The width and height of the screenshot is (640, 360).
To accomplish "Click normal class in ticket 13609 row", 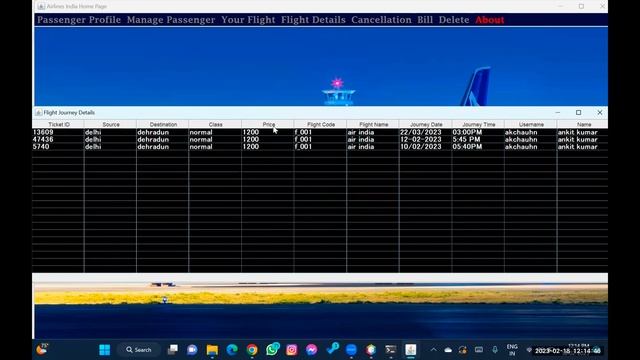I will point(215,132).
